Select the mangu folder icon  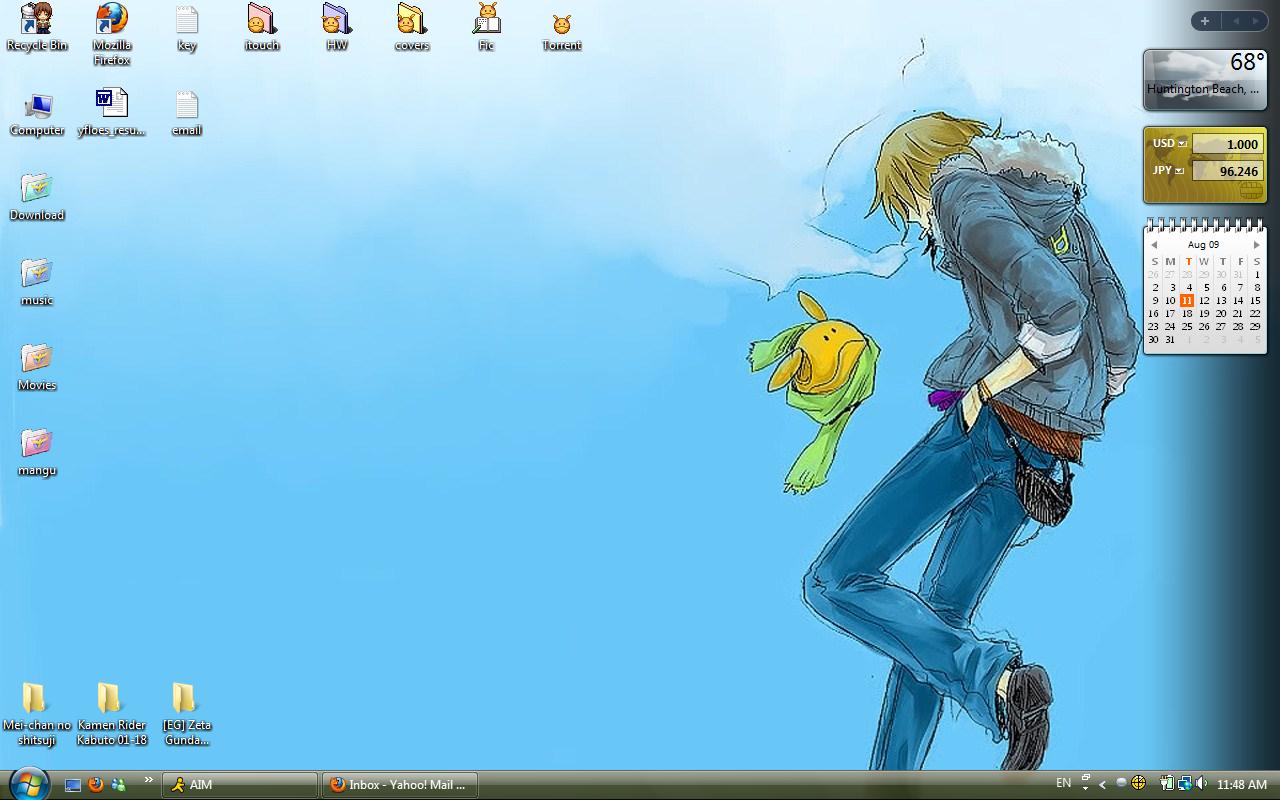(x=37, y=452)
